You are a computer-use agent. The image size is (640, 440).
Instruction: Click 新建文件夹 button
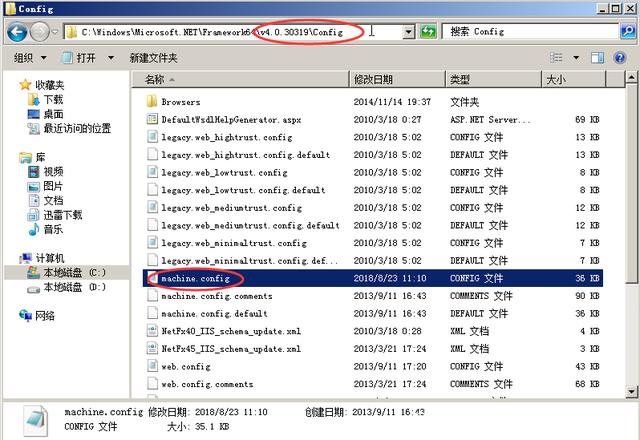point(153,58)
